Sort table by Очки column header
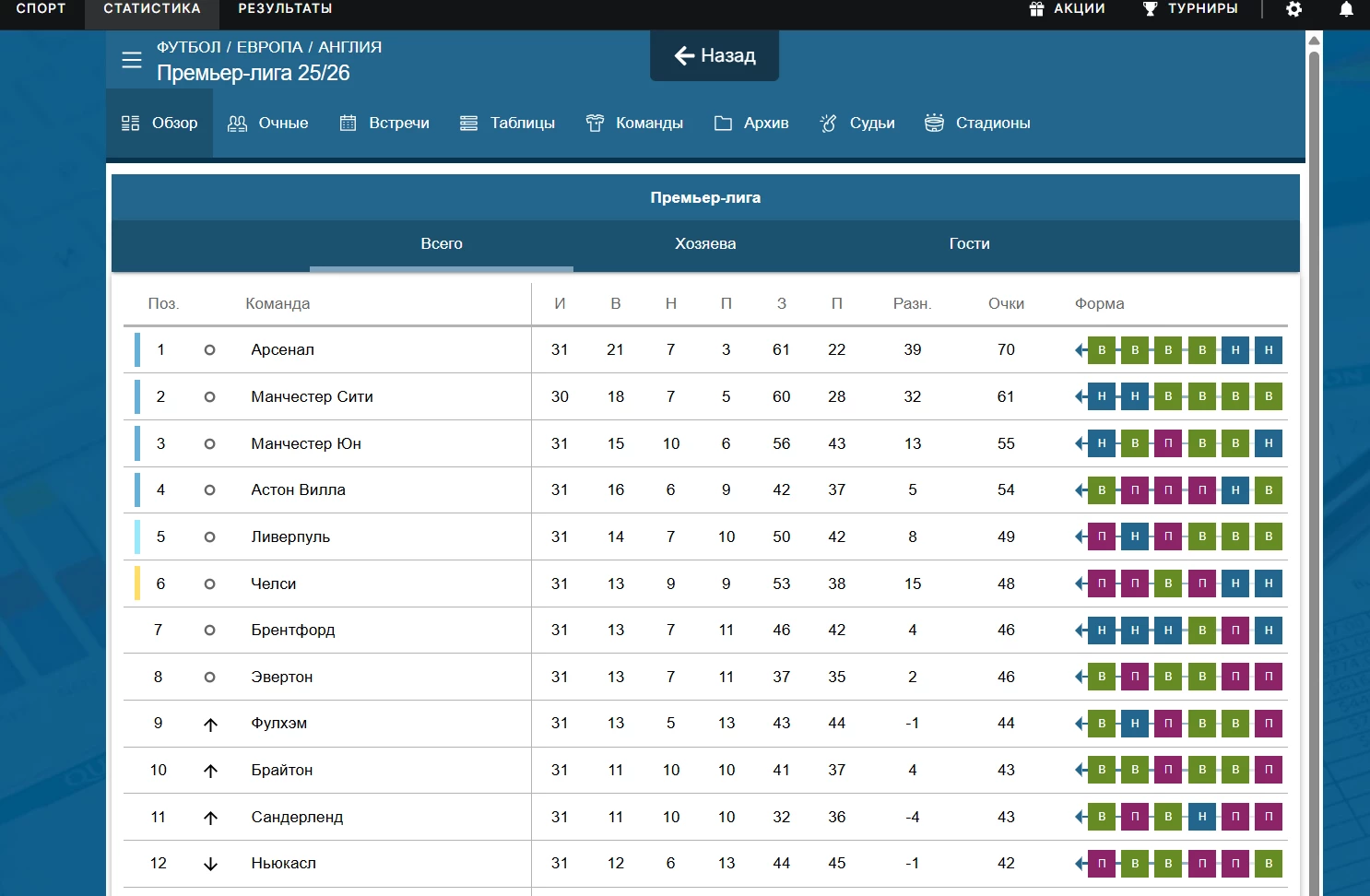Screen dimensions: 1370x896 (1006, 304)
